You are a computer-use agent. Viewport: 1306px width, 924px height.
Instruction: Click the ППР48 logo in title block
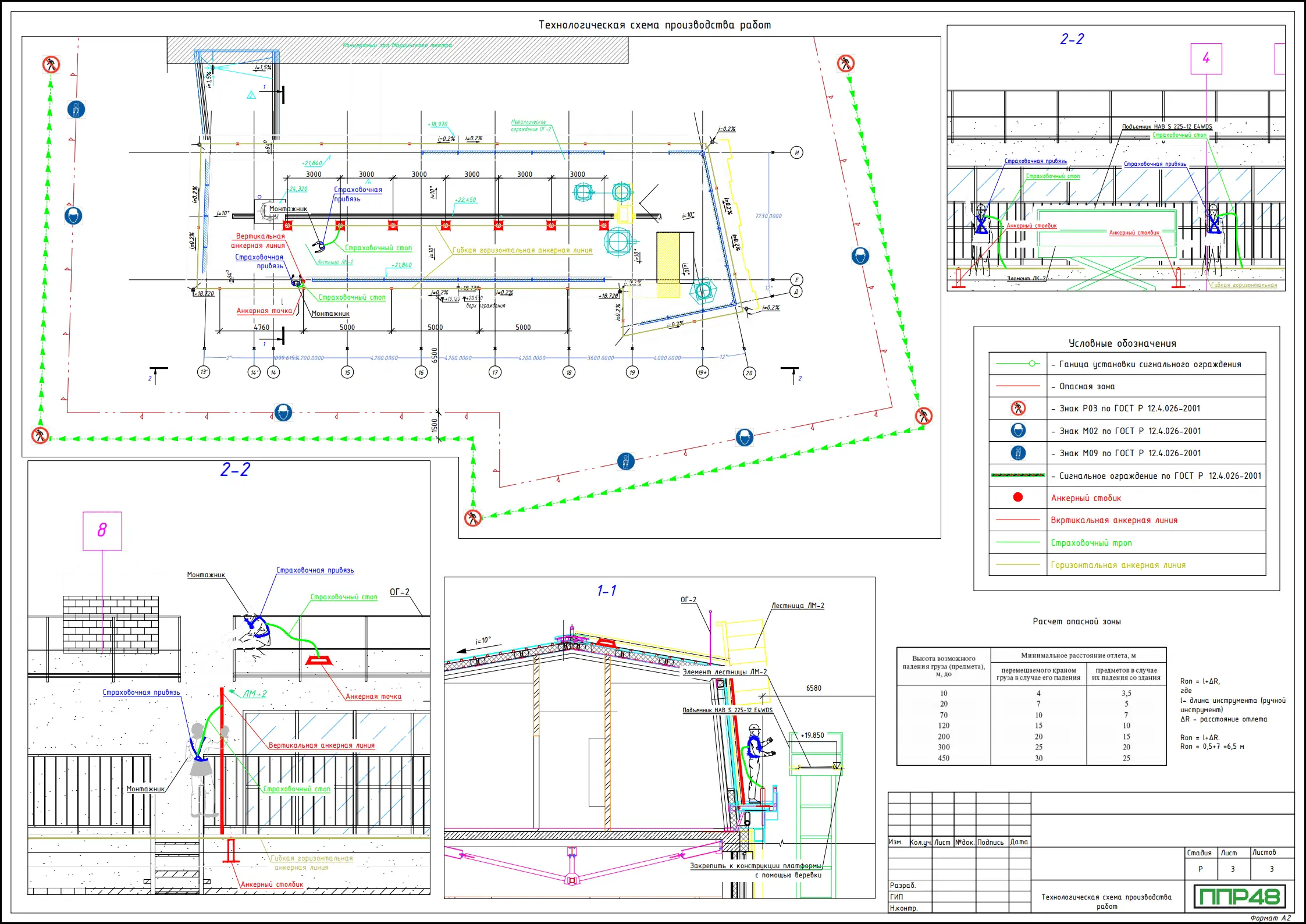pos(1239,896)
